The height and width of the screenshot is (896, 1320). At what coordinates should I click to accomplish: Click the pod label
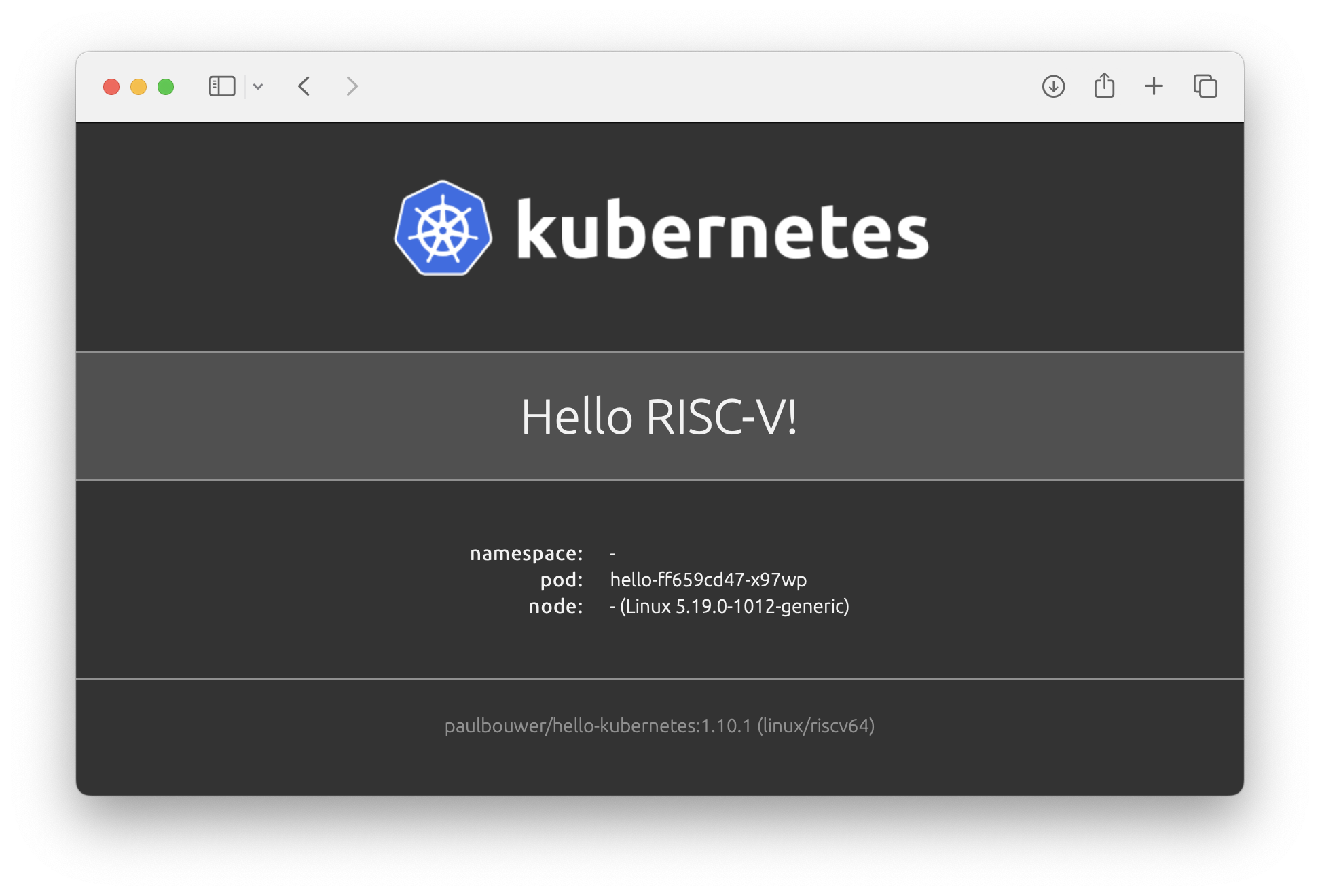562,580
